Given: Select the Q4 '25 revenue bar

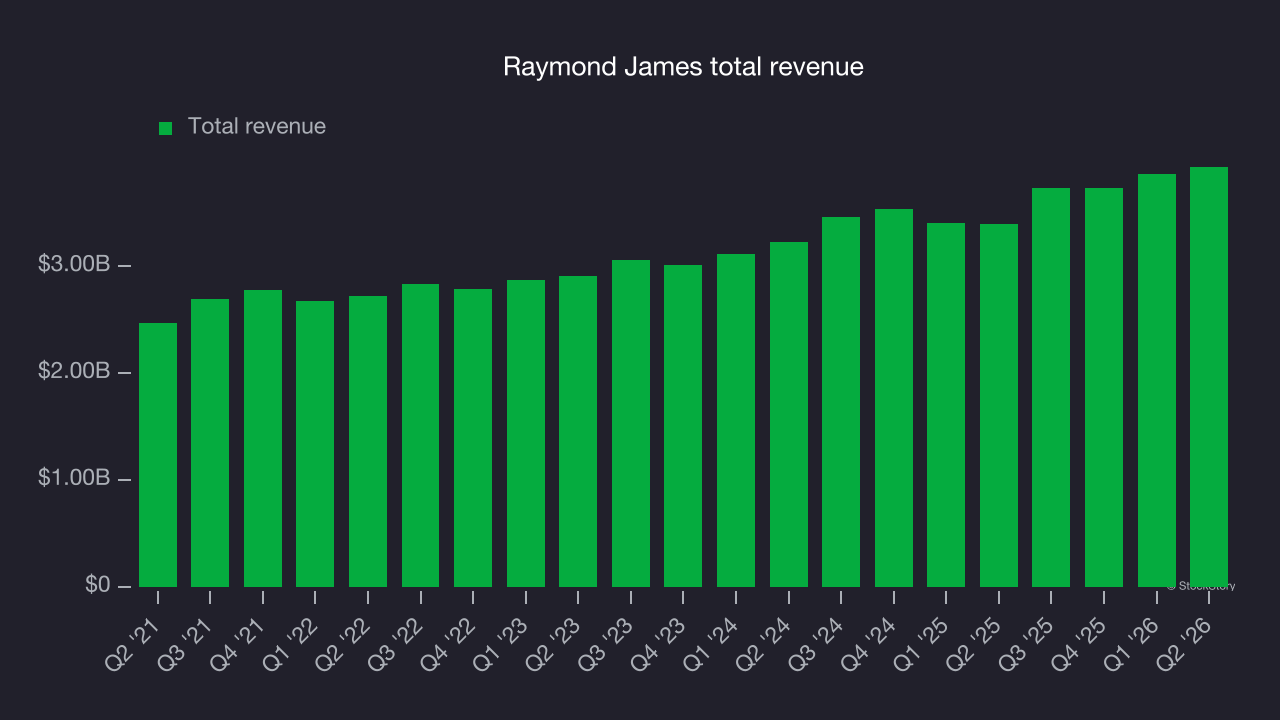Looking at the screenshot, I should [x=1104, y=387].
